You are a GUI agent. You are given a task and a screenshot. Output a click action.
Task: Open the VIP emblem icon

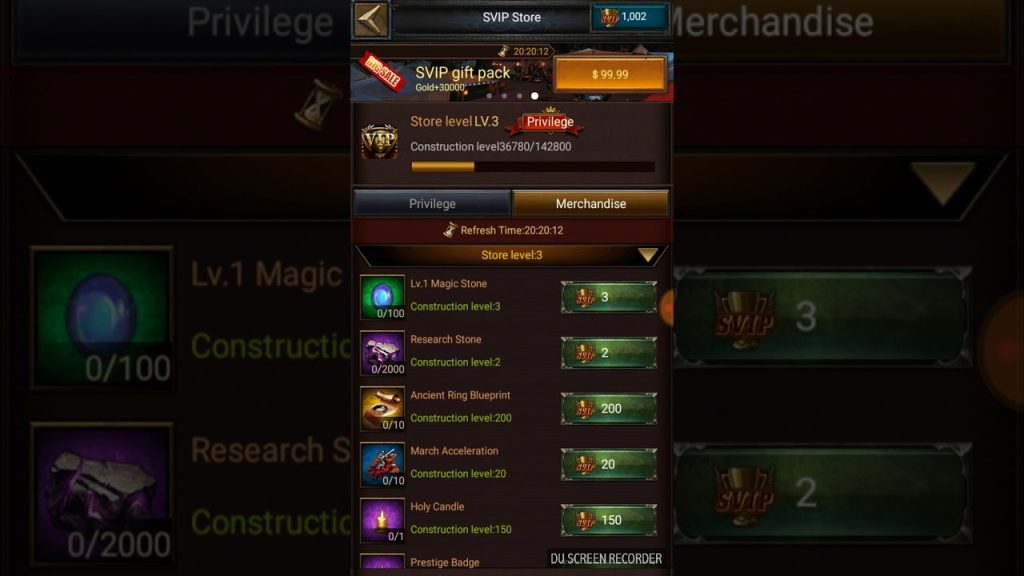[x=379, y=140]
